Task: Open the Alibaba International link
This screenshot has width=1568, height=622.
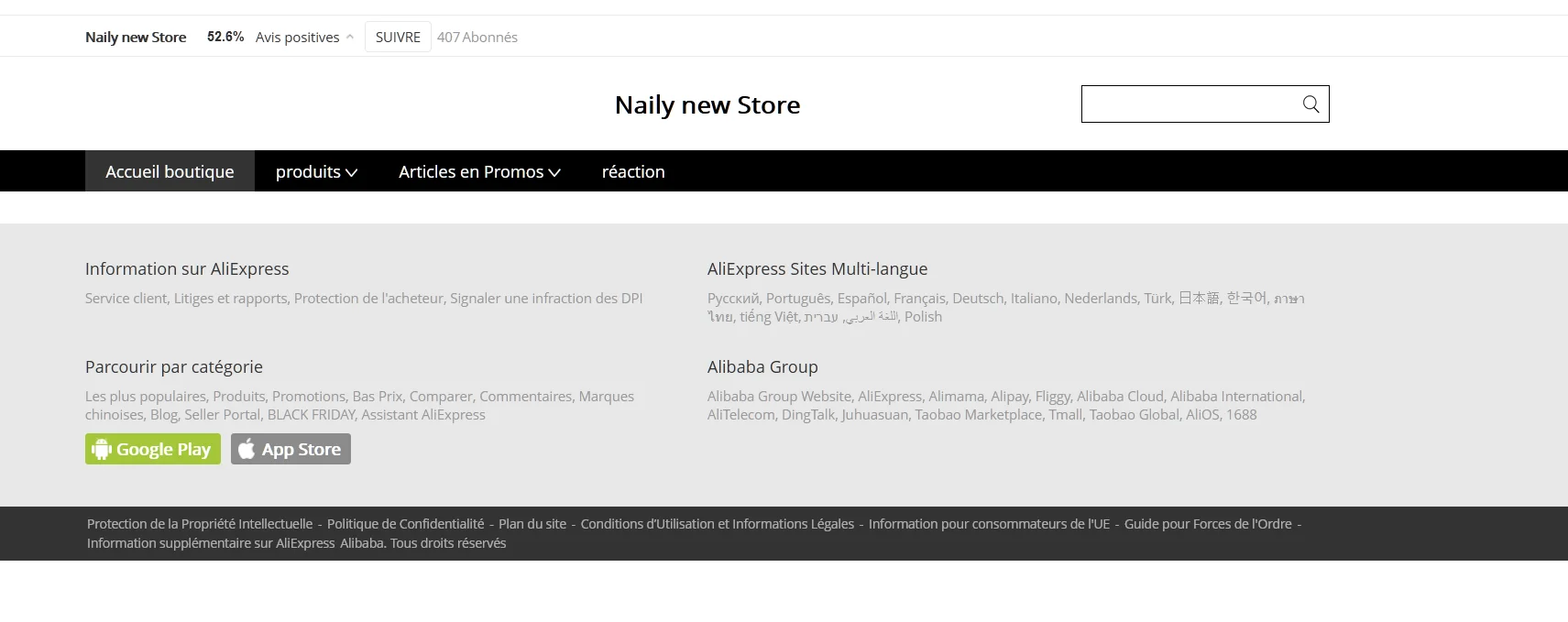Action: pos(1236,397)
